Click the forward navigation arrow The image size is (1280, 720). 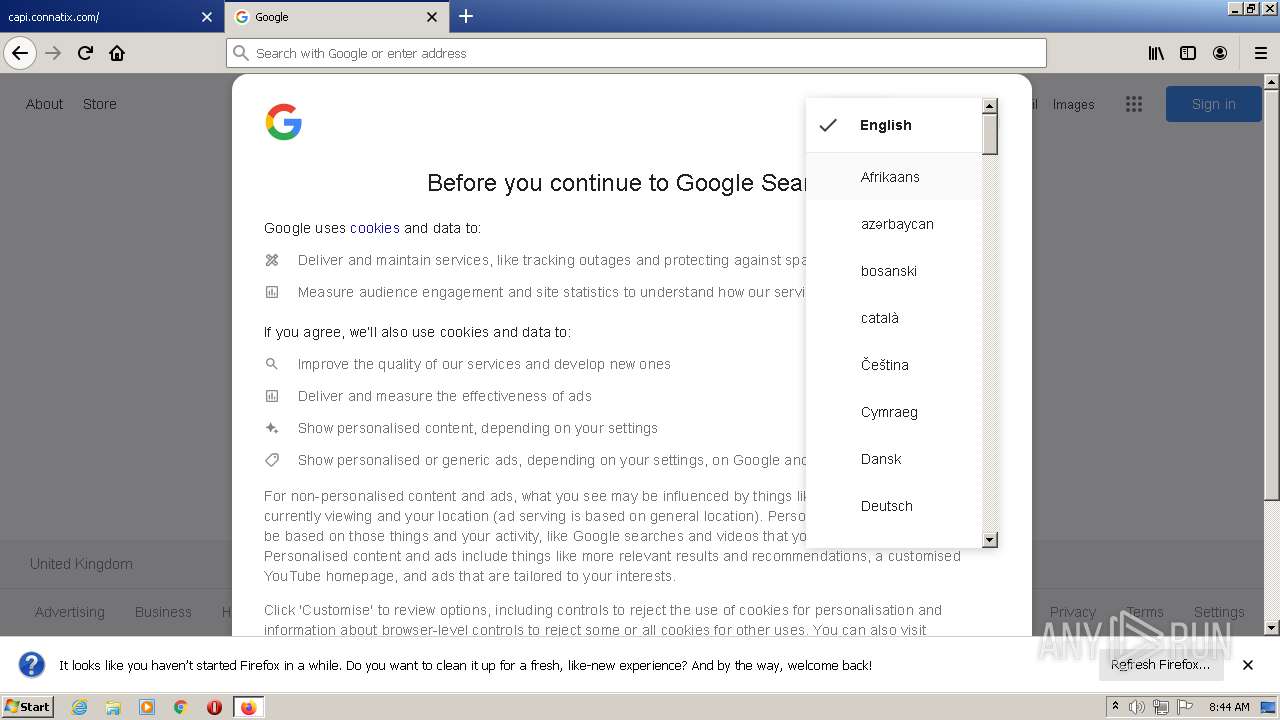[53, 53]
